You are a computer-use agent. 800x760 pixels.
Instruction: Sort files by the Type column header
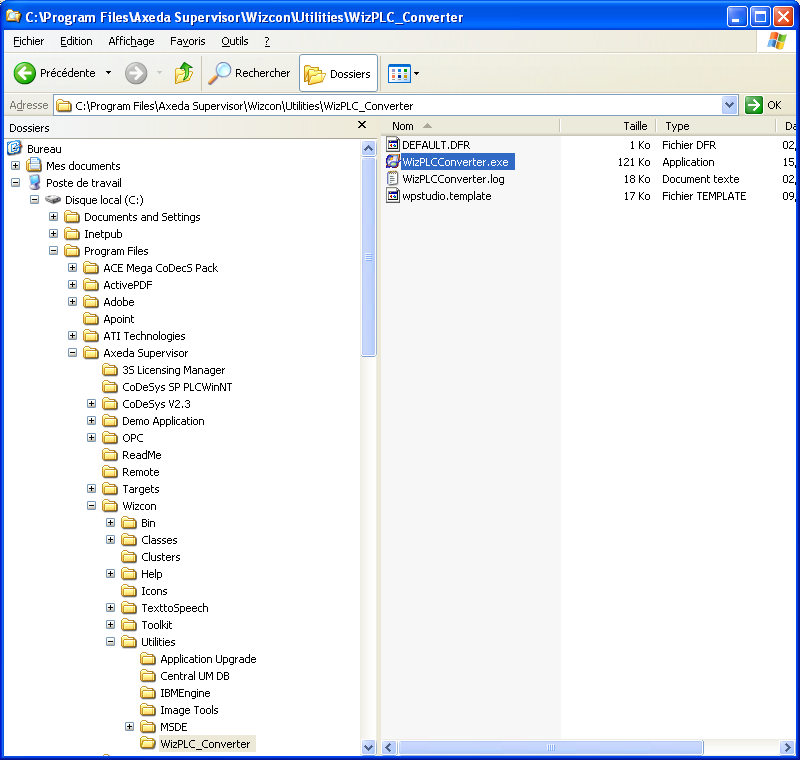pos(716,126)
